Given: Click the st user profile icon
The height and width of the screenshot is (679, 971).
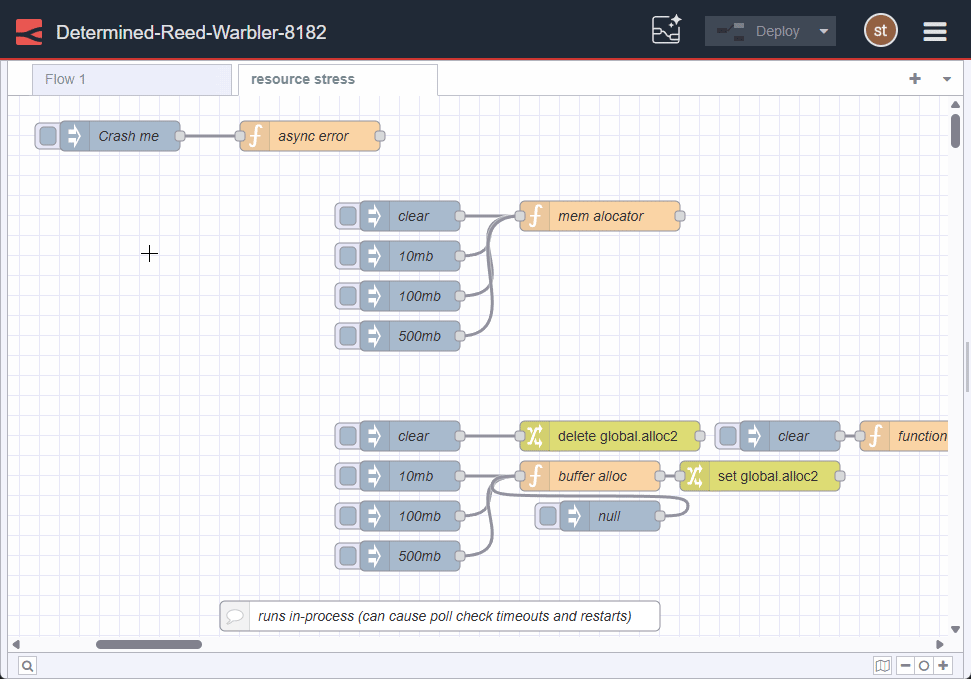Looking at the screenshot, I should 880,30.
